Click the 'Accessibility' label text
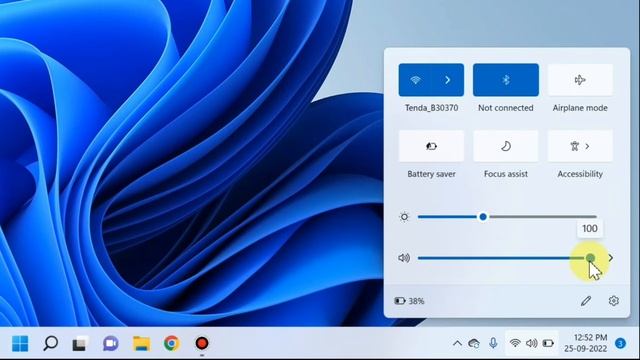Image resolution: width=640 pixels, height=360 pixels. coord(580,174)
